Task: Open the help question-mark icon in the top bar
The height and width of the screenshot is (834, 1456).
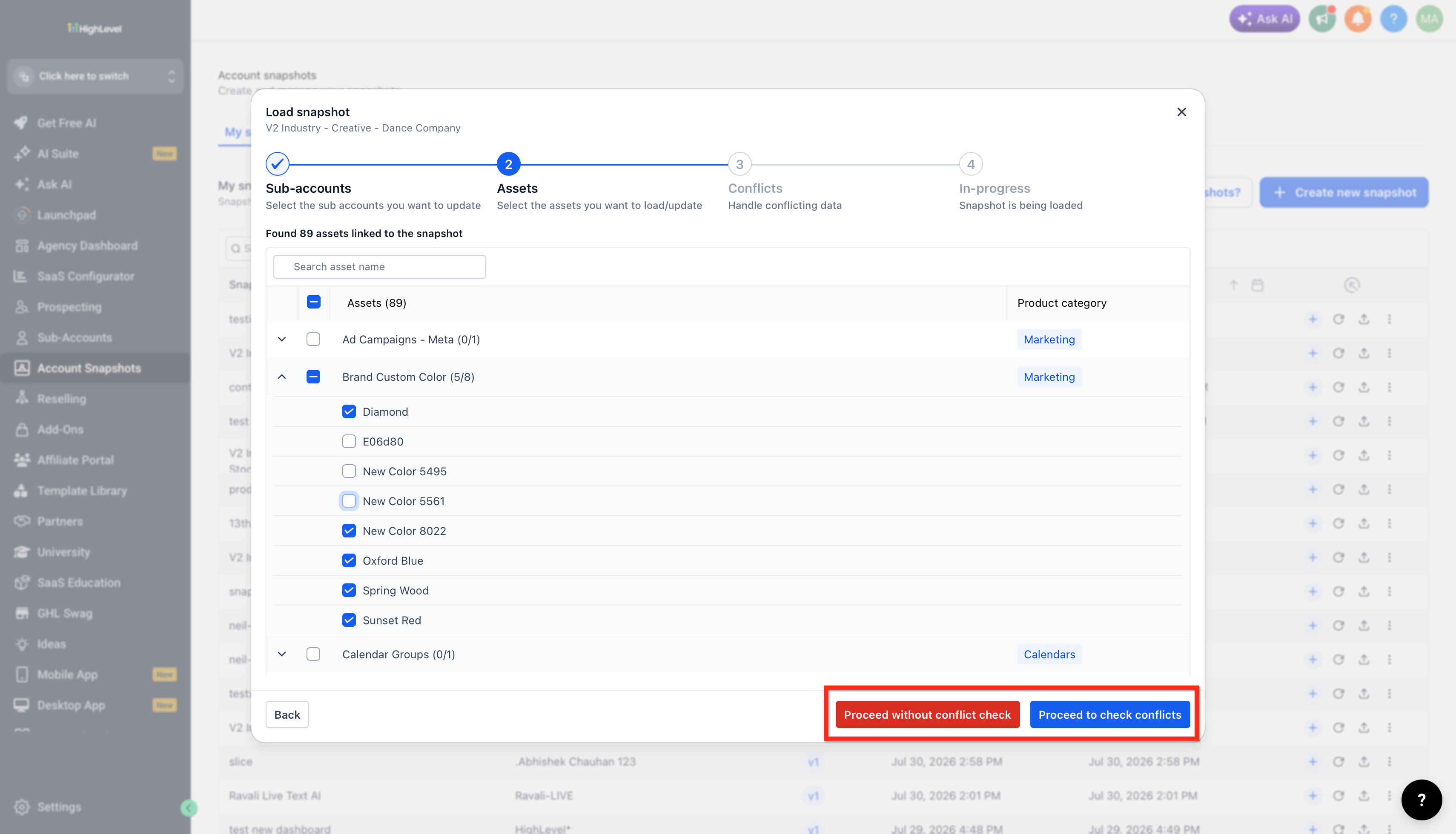Action: click(x=1393, y=19)
